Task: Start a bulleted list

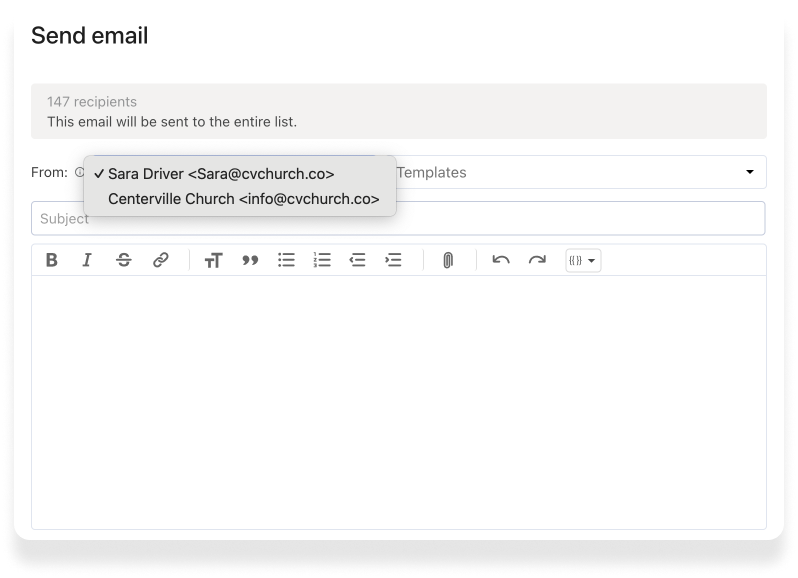Action: [x=286, y=260]
